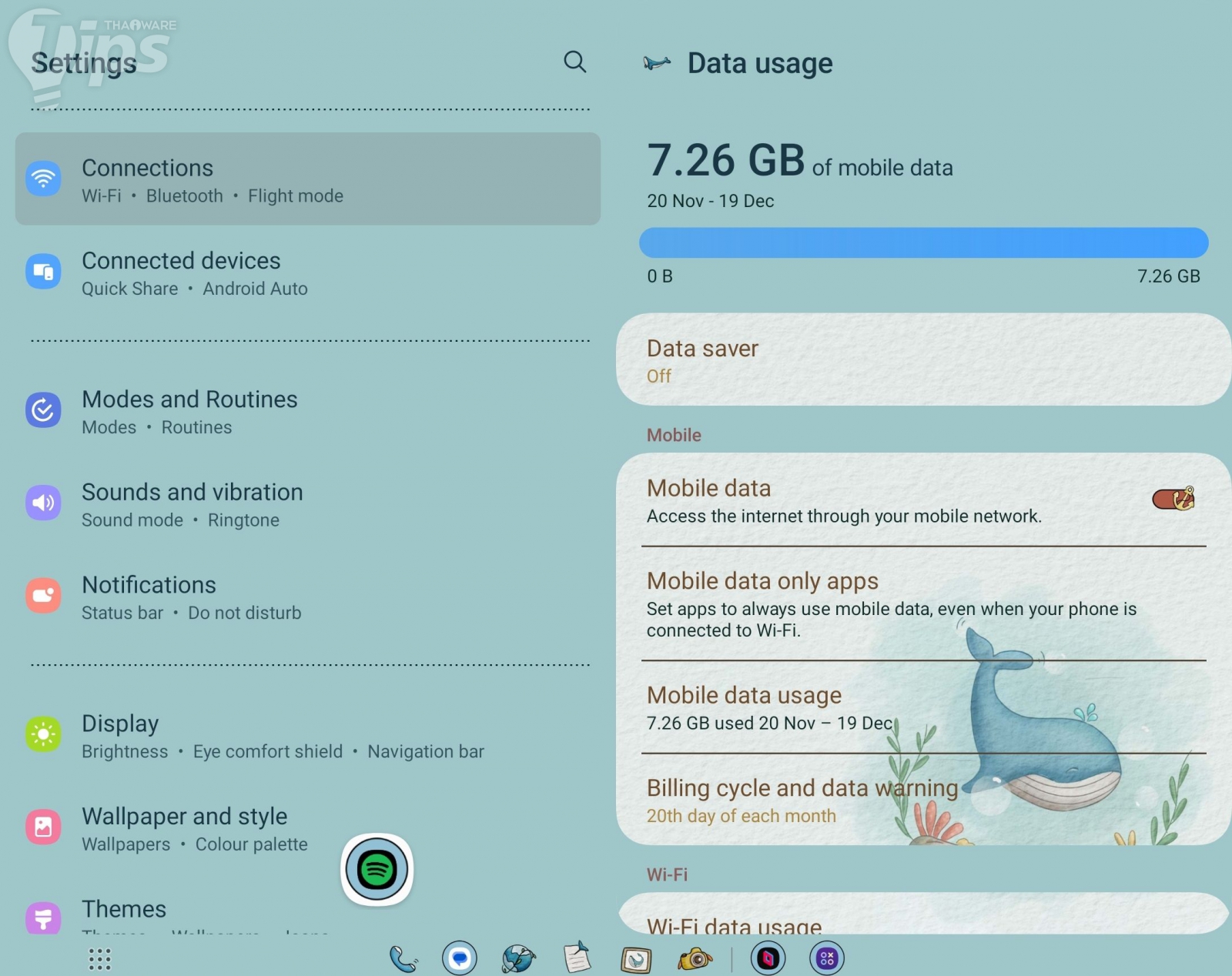The height and width of the screenshot is (976, 1232).
Task: Open the Wi-Fi data usage entry
Action: 923,914
